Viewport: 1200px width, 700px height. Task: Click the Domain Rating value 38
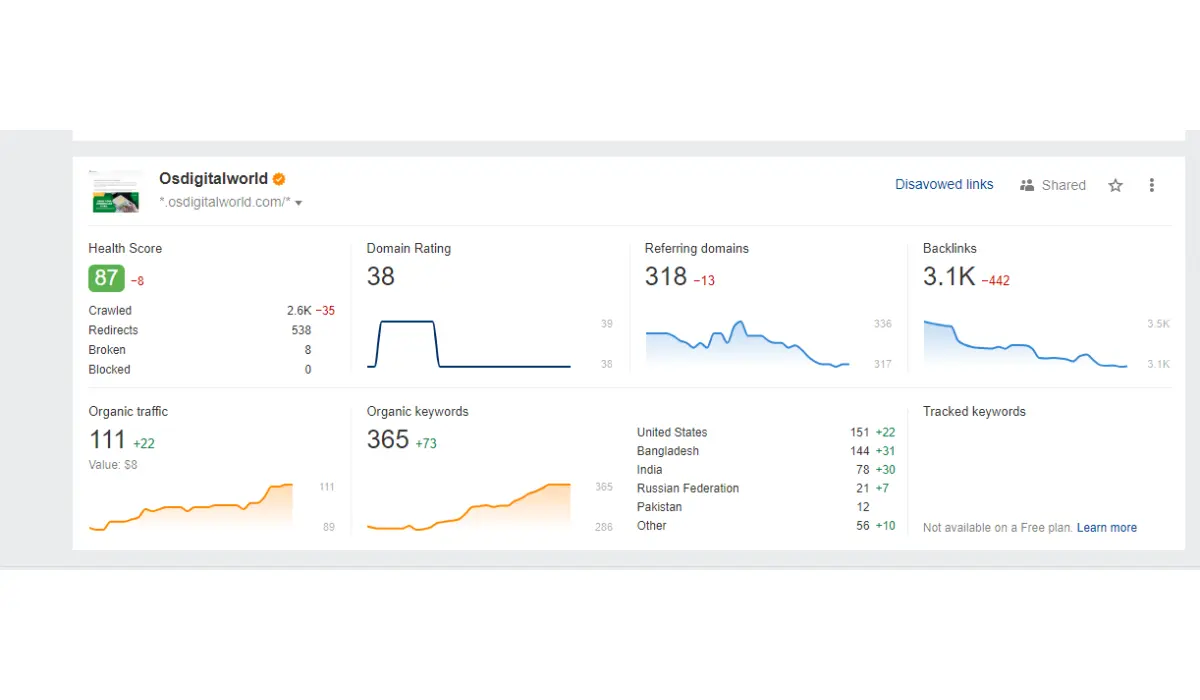point(381,277)
